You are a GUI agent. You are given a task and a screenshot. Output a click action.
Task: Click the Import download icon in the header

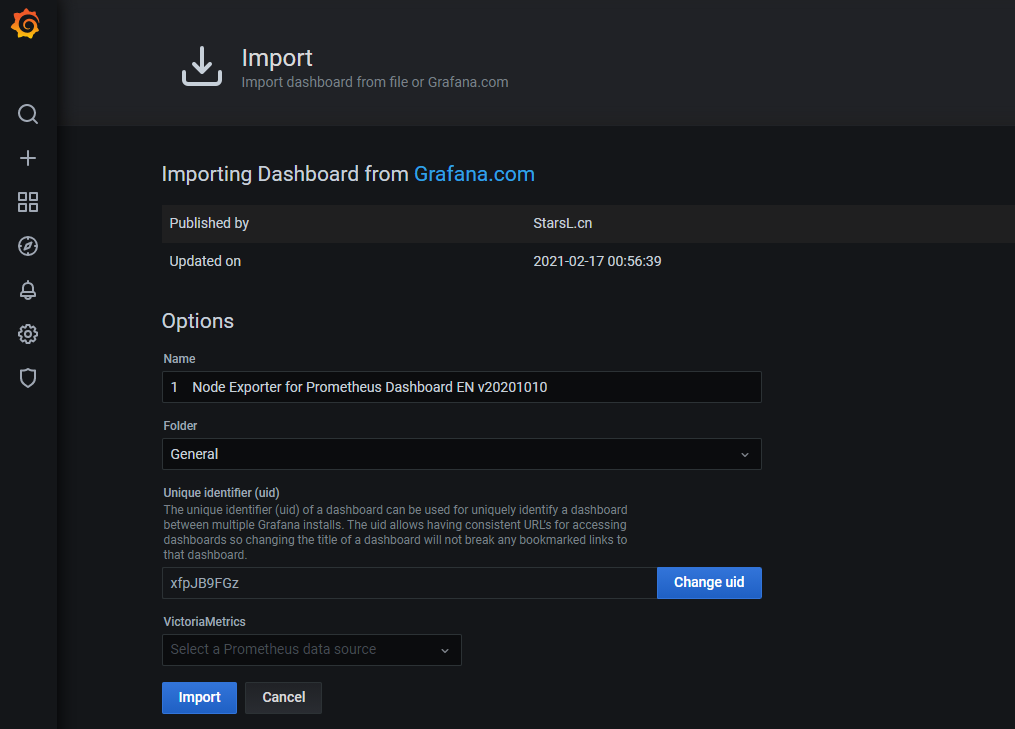click(x=202, y=66)
